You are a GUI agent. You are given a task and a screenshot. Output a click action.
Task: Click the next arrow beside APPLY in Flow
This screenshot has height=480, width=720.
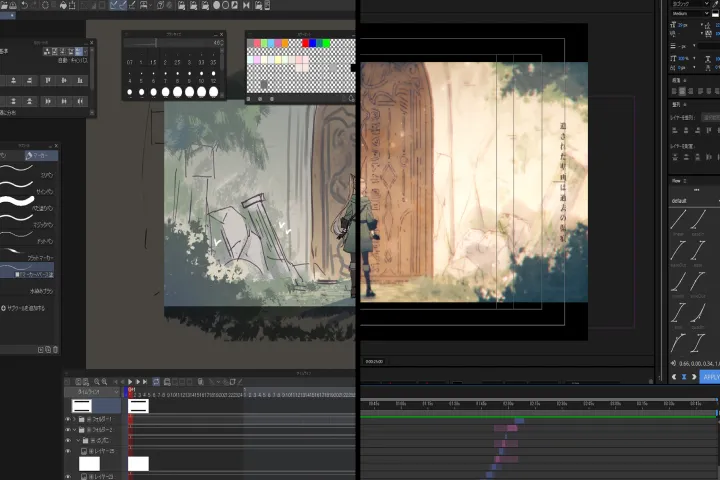[x=694, y=377]
